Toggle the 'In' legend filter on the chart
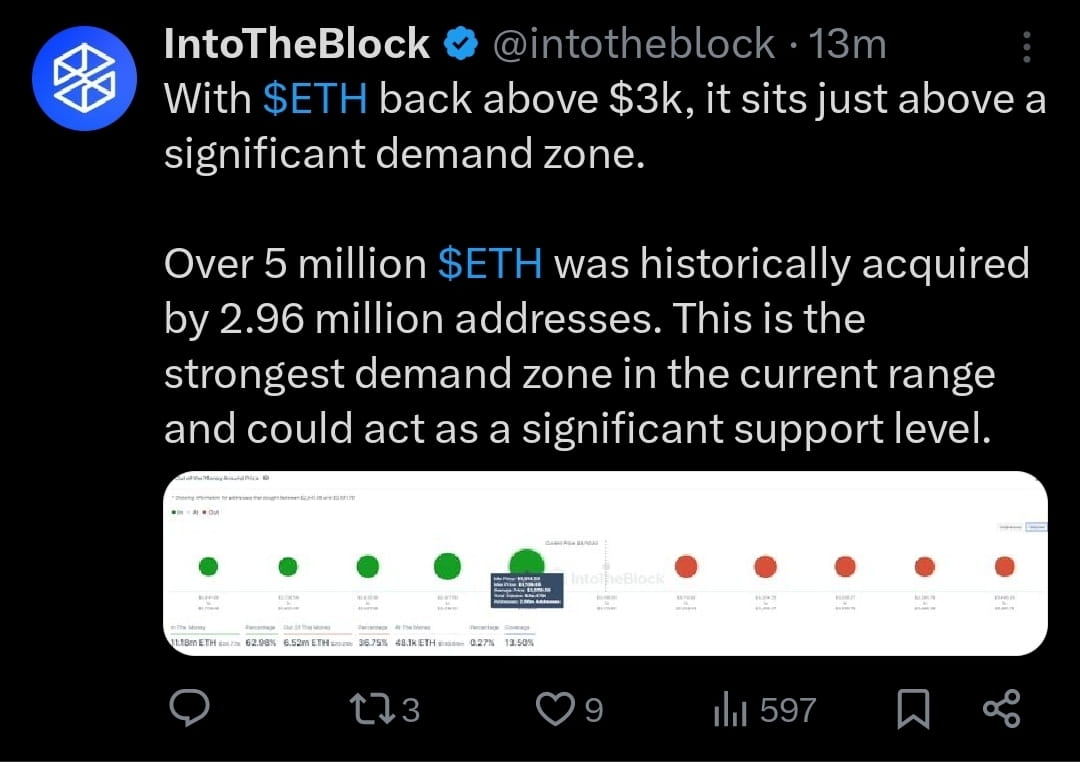The width and height of the screenshot is (1080, 762). click(x=178, y=512)
